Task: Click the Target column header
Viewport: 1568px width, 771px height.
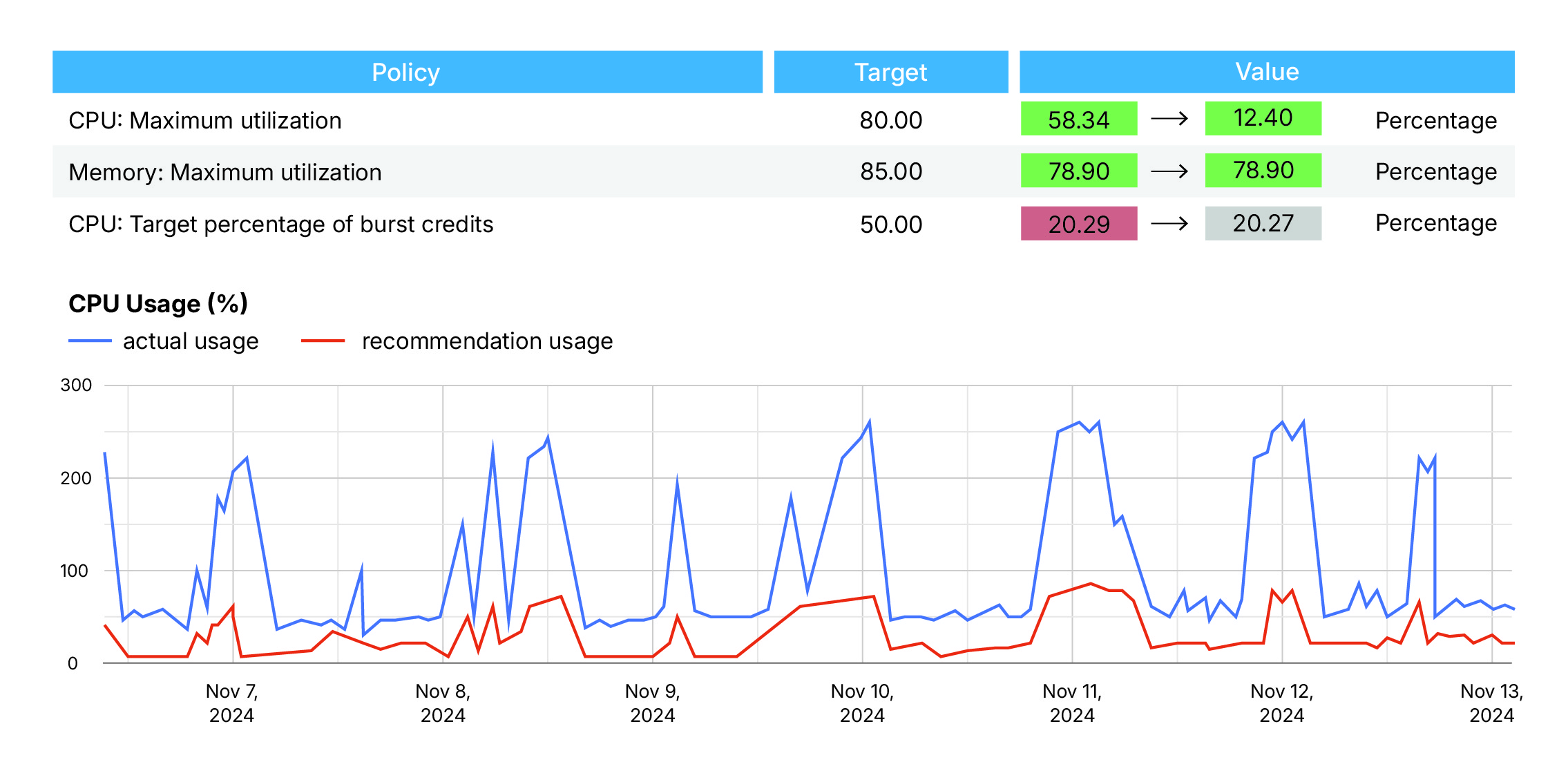Action: (x=891, y=72)
